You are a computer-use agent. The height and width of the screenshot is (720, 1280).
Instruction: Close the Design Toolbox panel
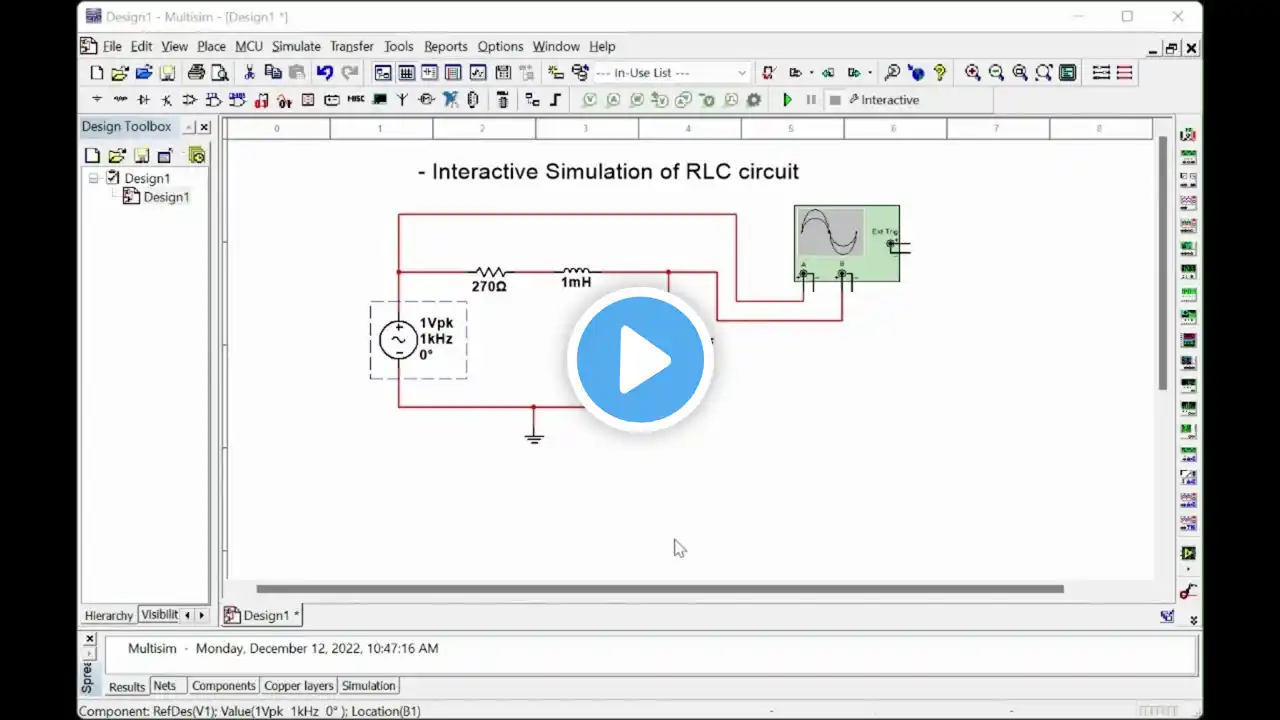pos(204,127)
